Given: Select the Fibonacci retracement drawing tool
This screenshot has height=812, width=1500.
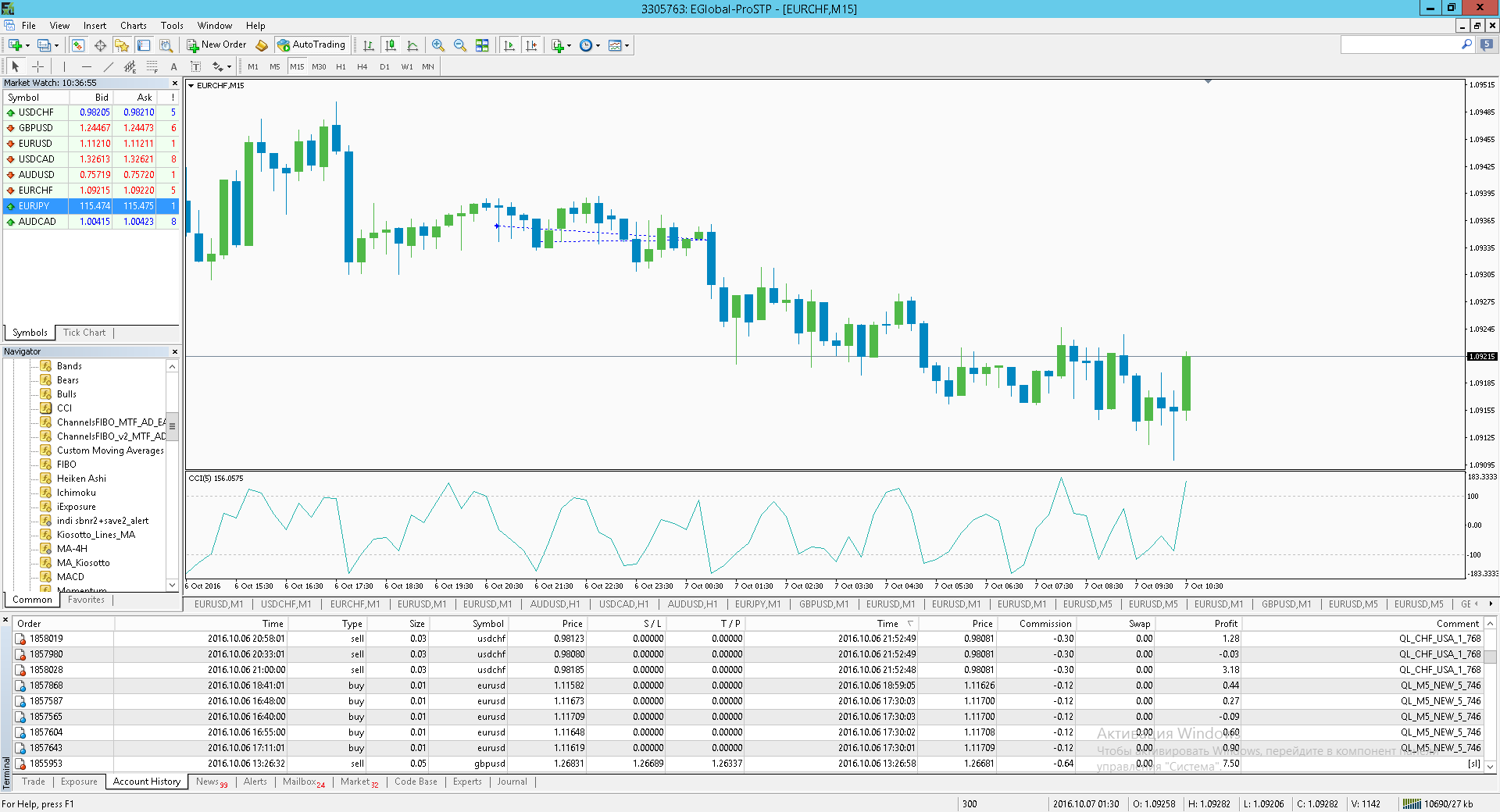Looking at the screenshot, I should [152, 67].
